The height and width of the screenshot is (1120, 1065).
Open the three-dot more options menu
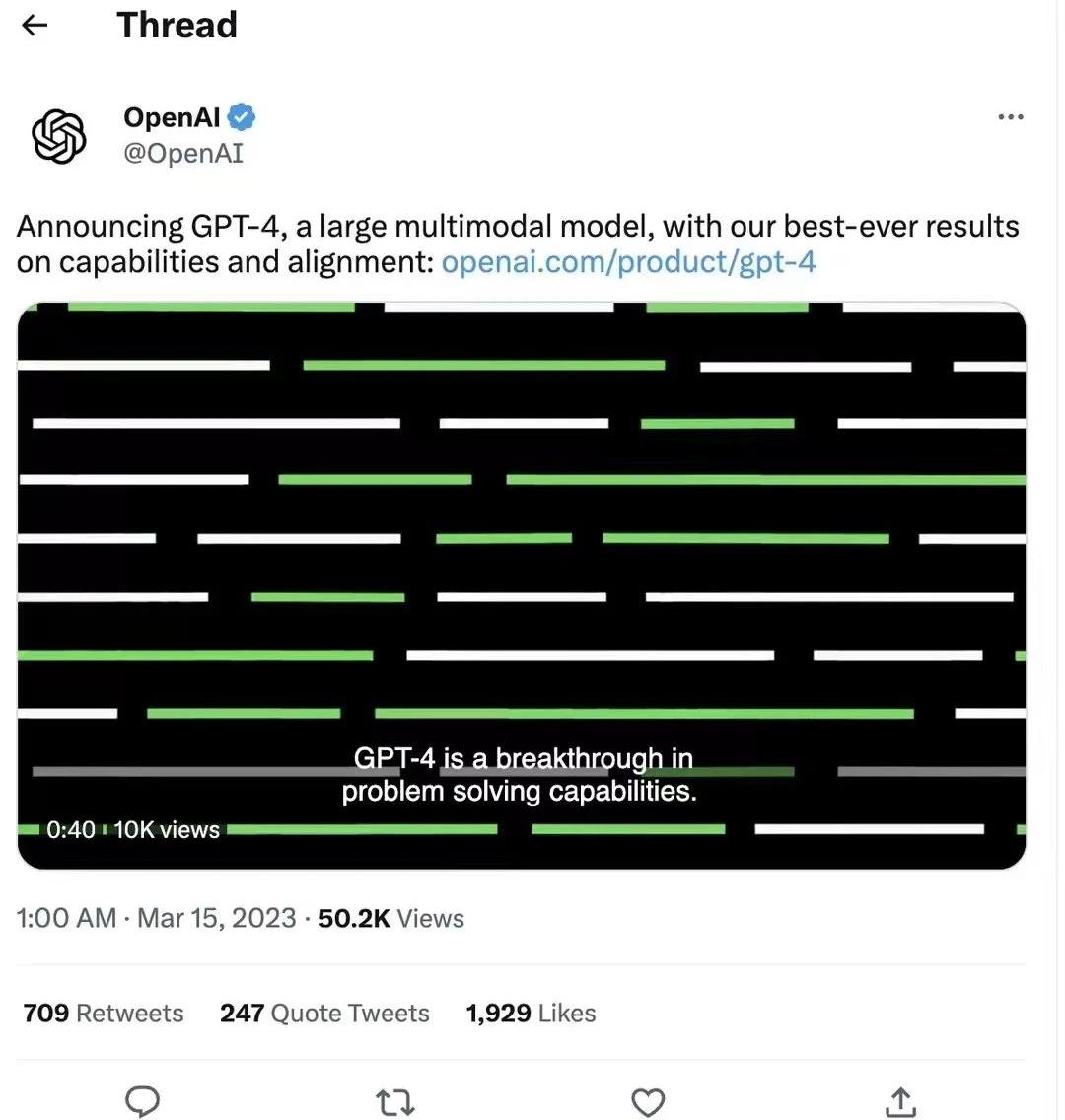[1010, 116]
